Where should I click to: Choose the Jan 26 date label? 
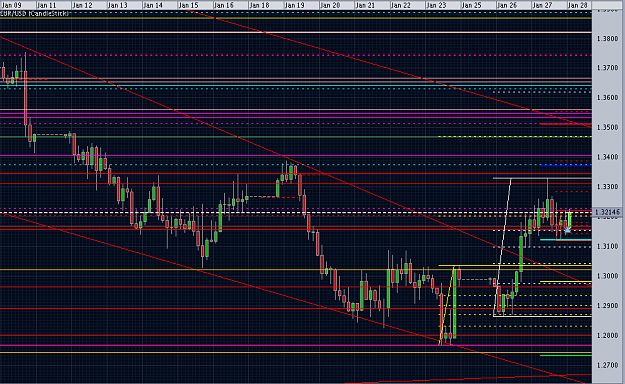507,5
